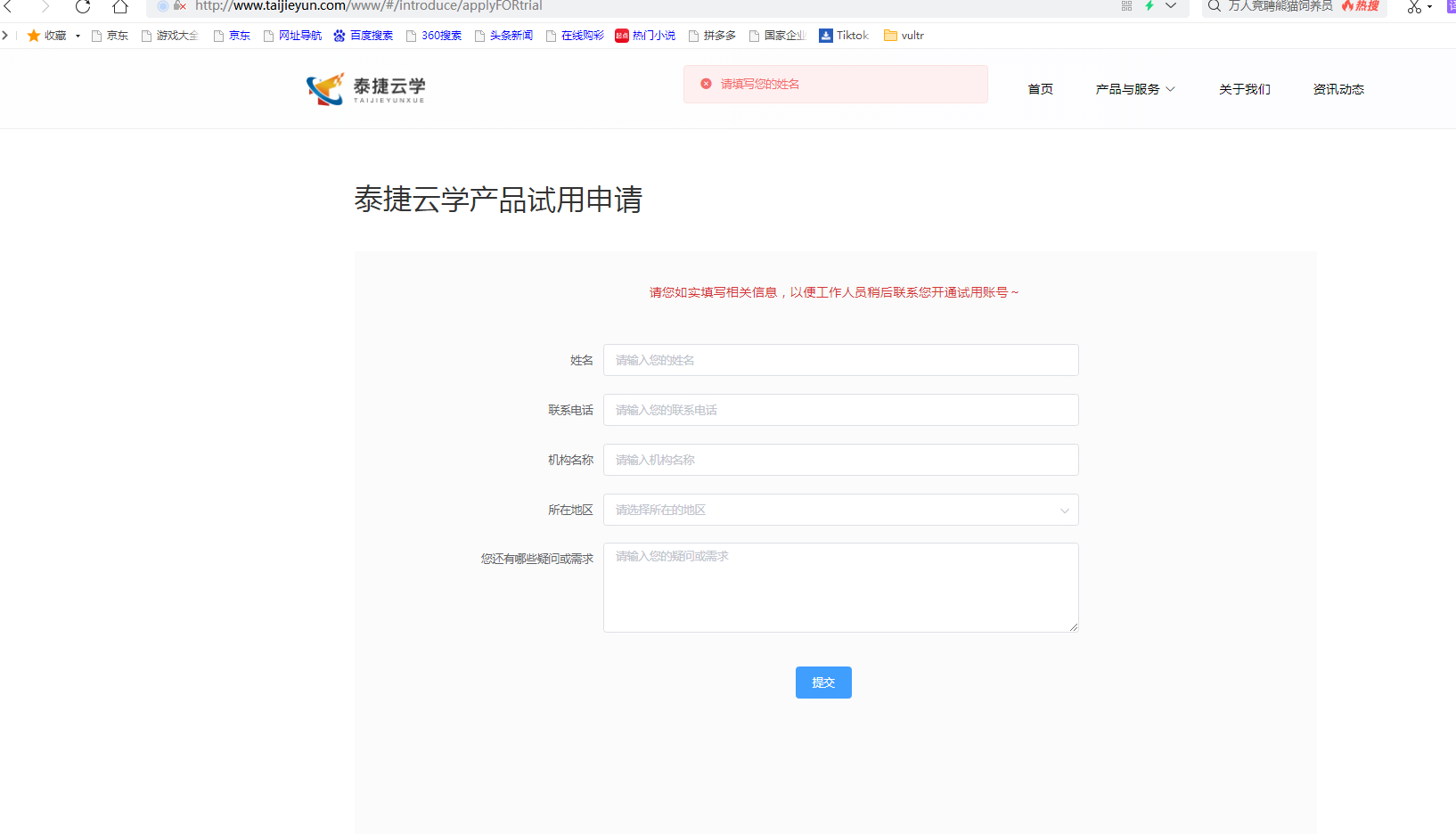Screen dimensions: 1456x834
Task: Open the blue 京东 bookmark
Action: point(232,36)
